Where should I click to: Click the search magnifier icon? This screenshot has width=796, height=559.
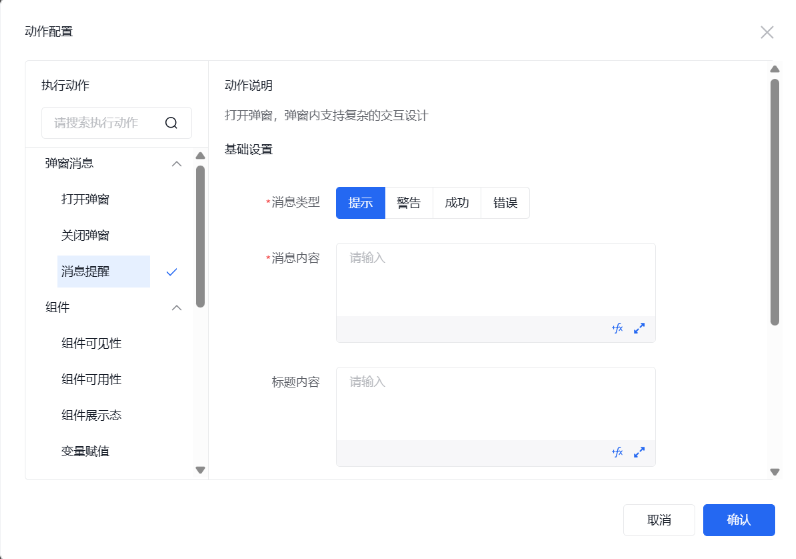pyautogui.click(x=171, y=123)
